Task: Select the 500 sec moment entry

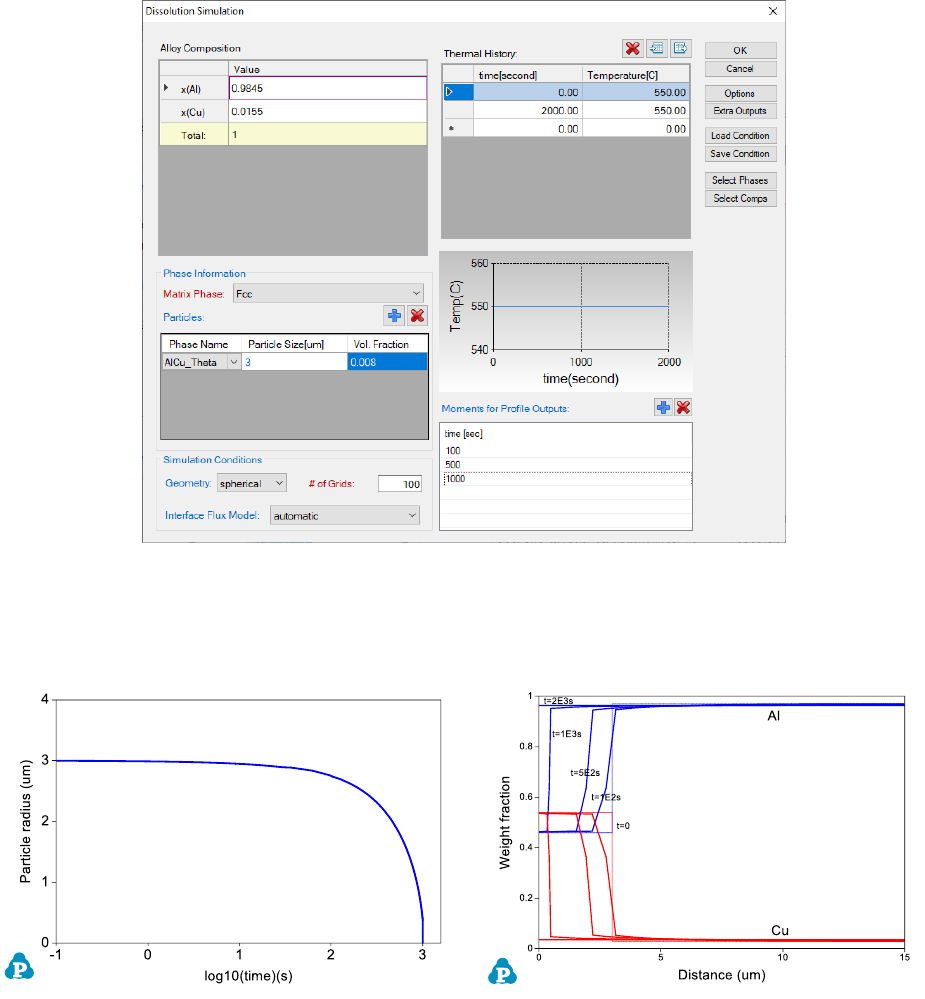Action: pyautogui.click(x=566, y=464)
